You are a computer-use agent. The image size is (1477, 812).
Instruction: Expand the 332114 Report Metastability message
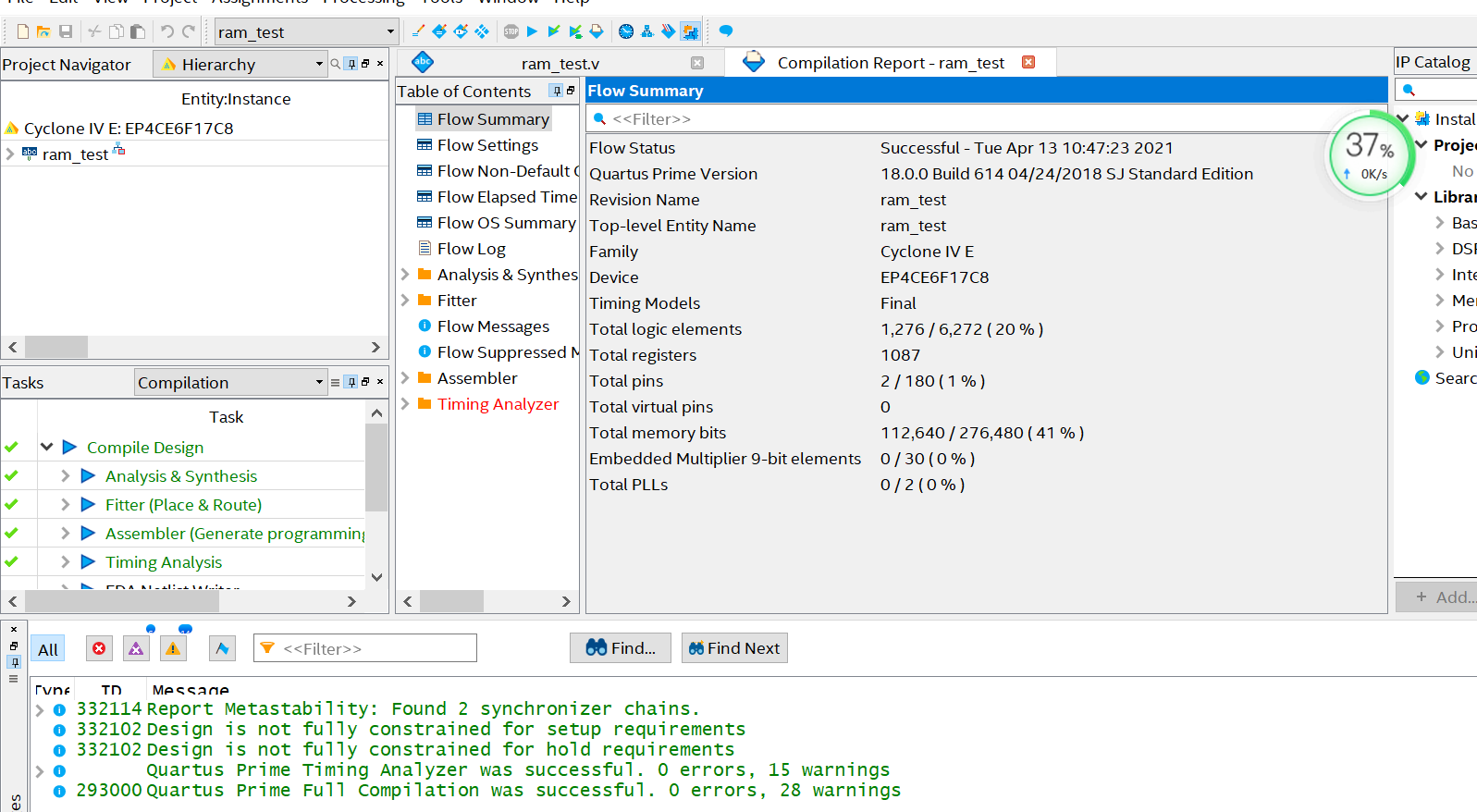[x=40, y=709]
